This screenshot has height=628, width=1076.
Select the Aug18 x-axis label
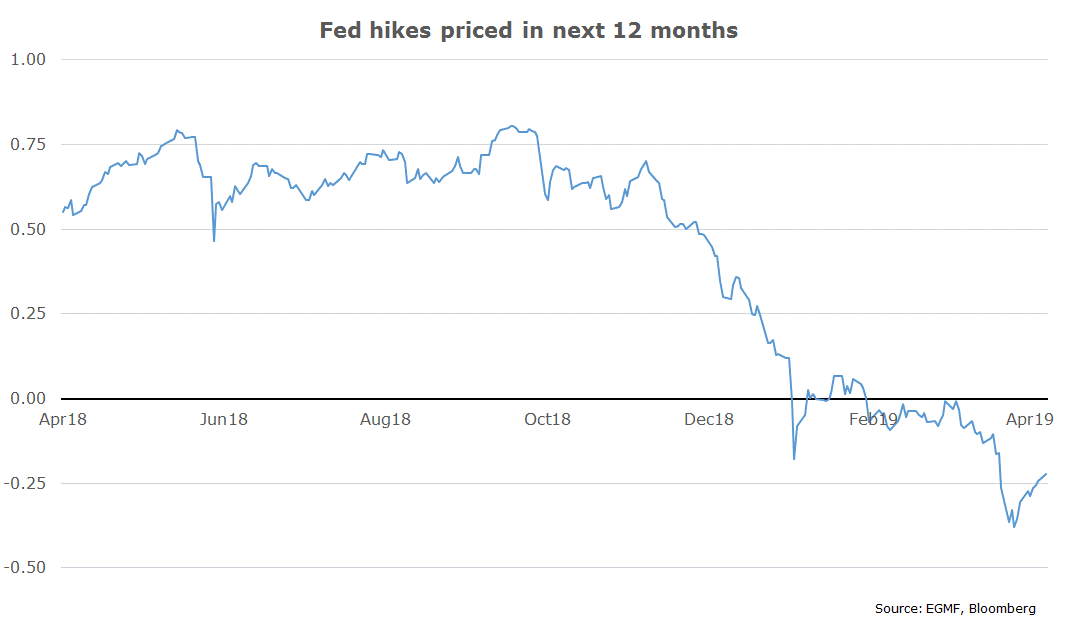coord(385,419)
